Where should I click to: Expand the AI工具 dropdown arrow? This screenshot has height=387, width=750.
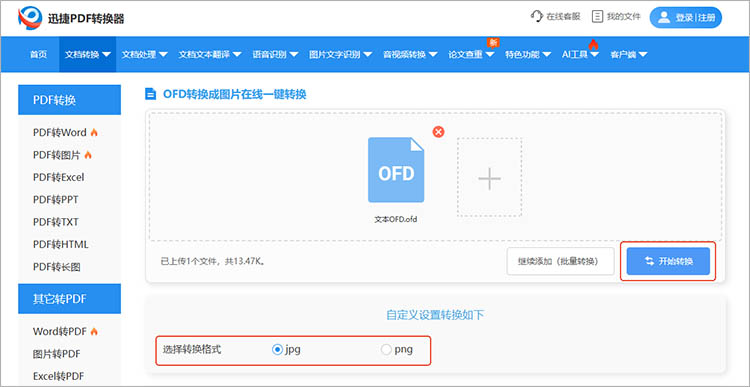tap(594, 55)
